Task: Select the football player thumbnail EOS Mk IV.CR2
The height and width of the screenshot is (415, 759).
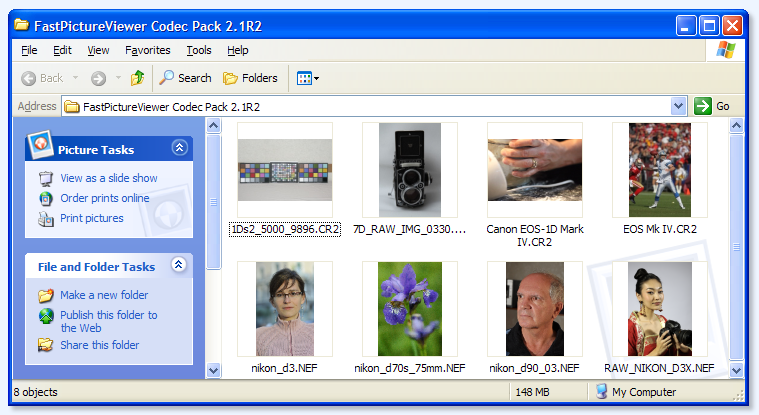Action: (x=660, y=170)
